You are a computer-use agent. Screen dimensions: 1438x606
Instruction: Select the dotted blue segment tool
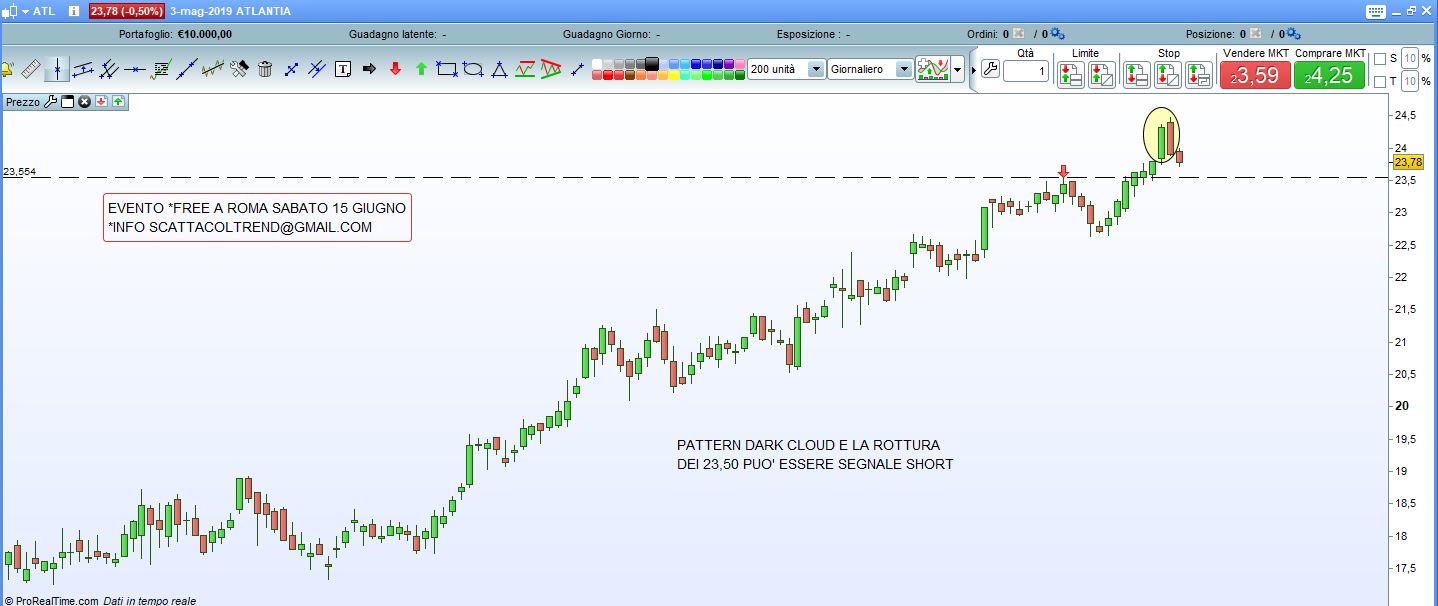pos(291,69)
